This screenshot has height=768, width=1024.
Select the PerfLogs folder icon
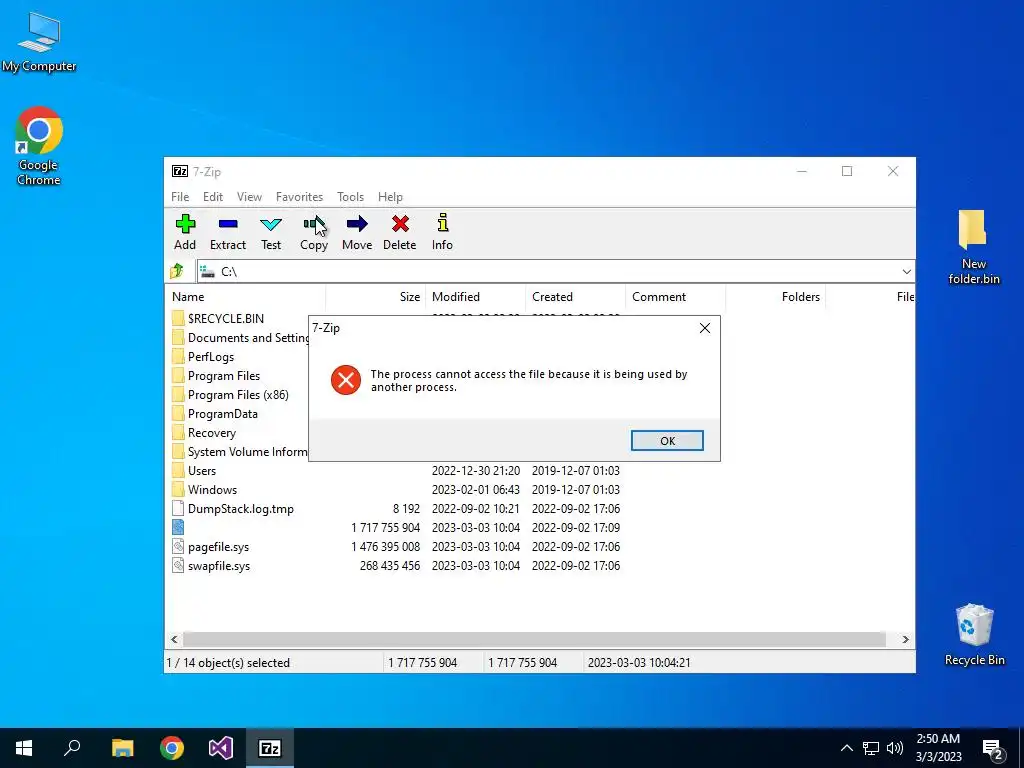(178, 357)
